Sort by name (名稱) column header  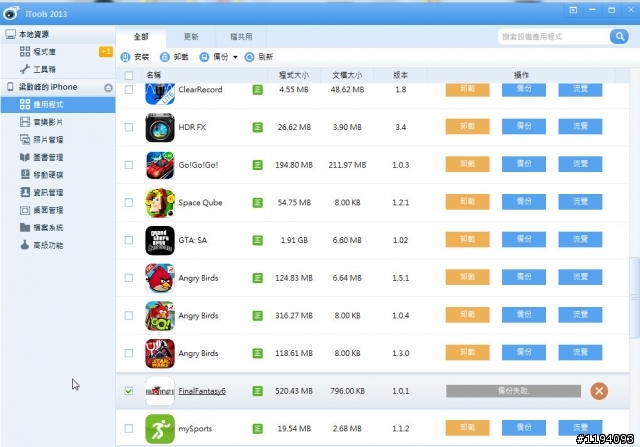(153, 76)
